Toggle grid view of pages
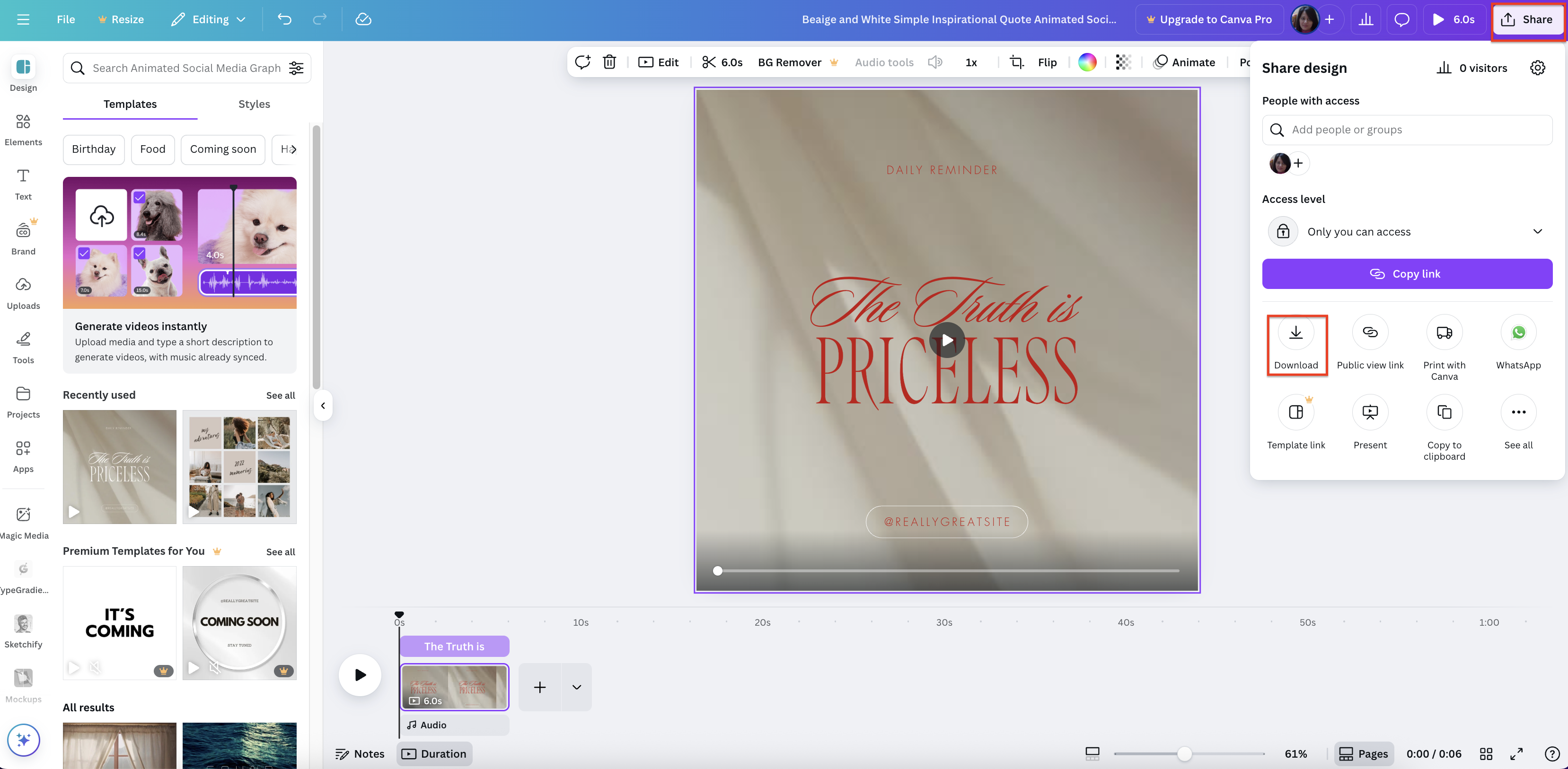The image size is (1568, 769). [x=1486, y=754]
